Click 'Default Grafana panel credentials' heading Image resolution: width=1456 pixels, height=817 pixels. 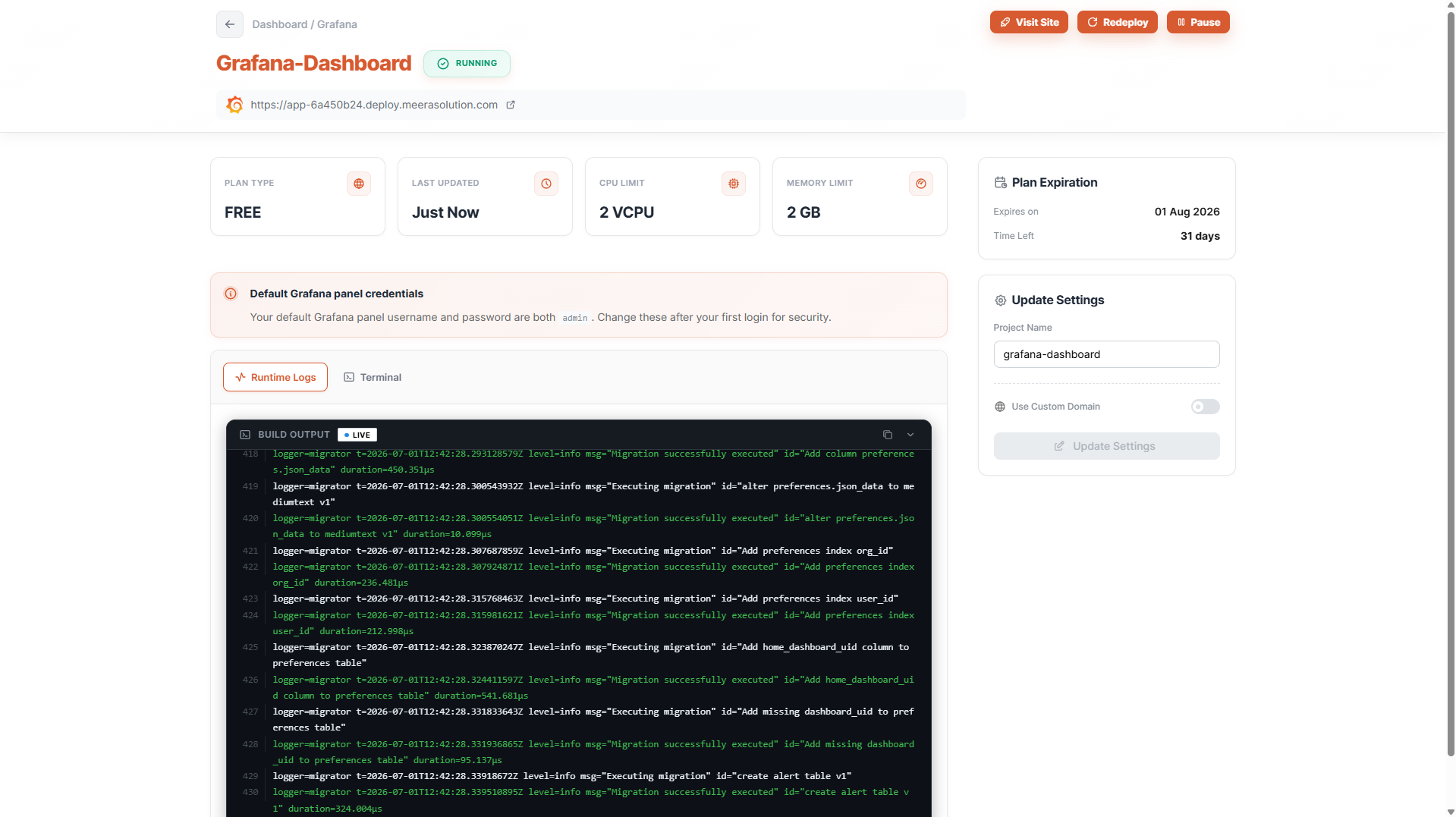[x=337, y=294]
